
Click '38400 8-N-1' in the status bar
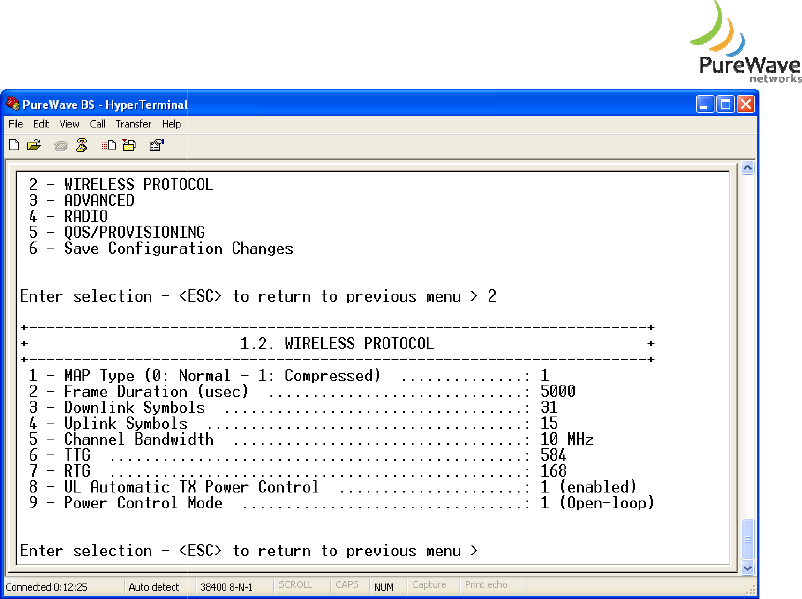coord(226,587)
